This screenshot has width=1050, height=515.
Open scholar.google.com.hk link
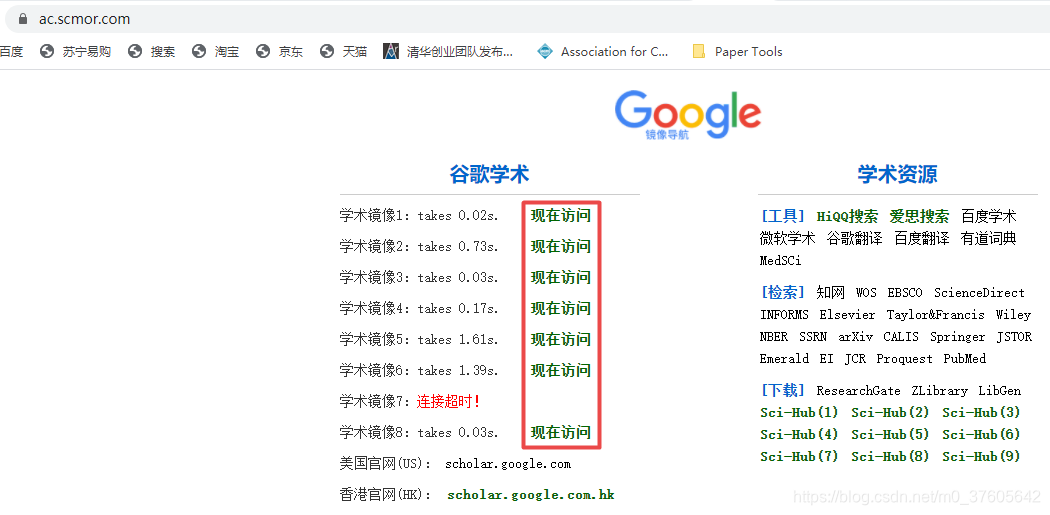point(530,495)
